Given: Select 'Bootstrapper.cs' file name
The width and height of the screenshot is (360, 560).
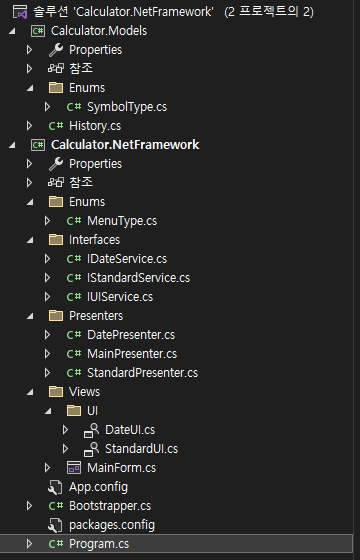Looking at the screenshot, I should coord(110,506).
